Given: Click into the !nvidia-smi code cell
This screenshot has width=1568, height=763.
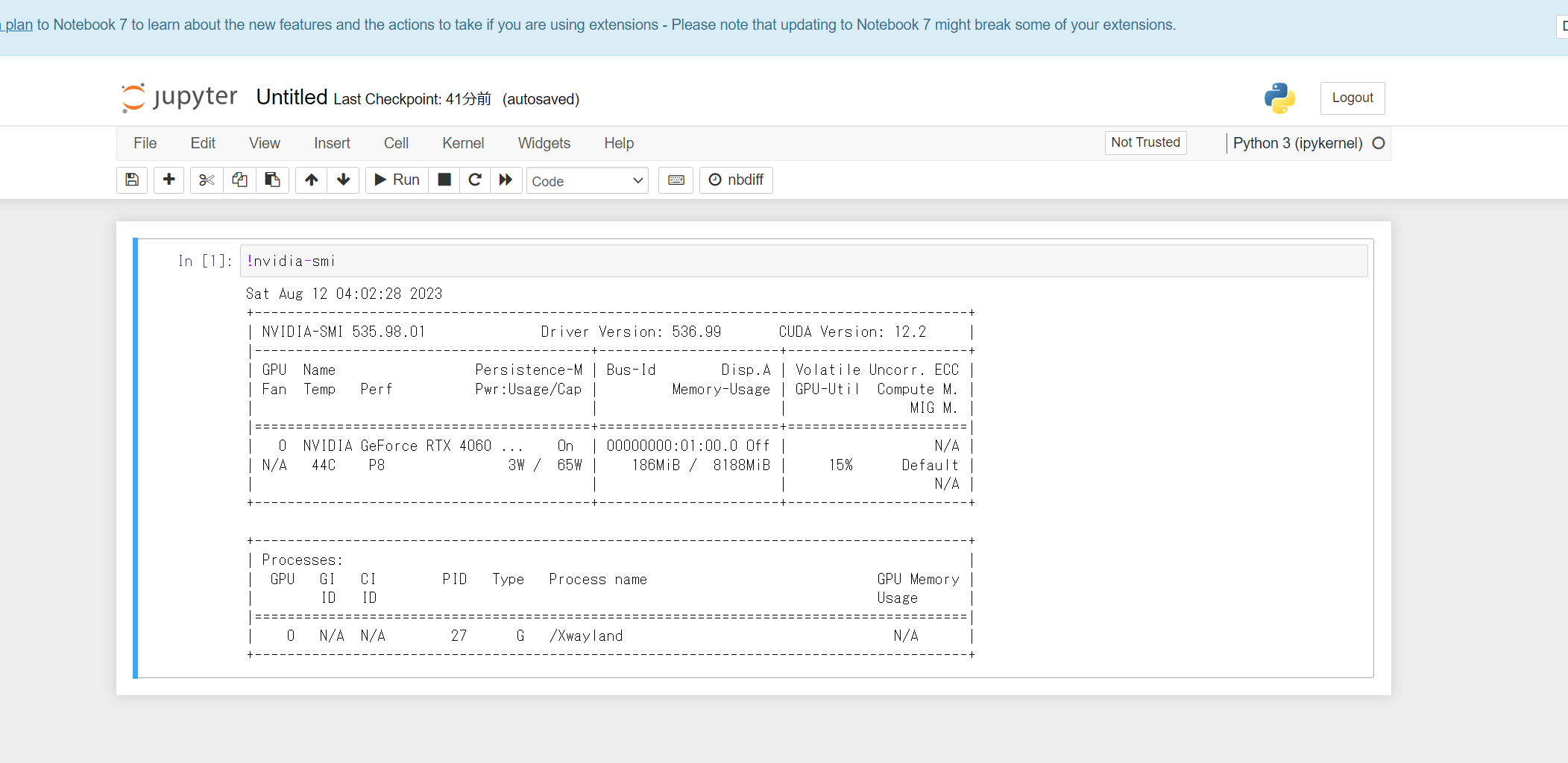Looking at the screenshot, I should click(x=804, y=261).
